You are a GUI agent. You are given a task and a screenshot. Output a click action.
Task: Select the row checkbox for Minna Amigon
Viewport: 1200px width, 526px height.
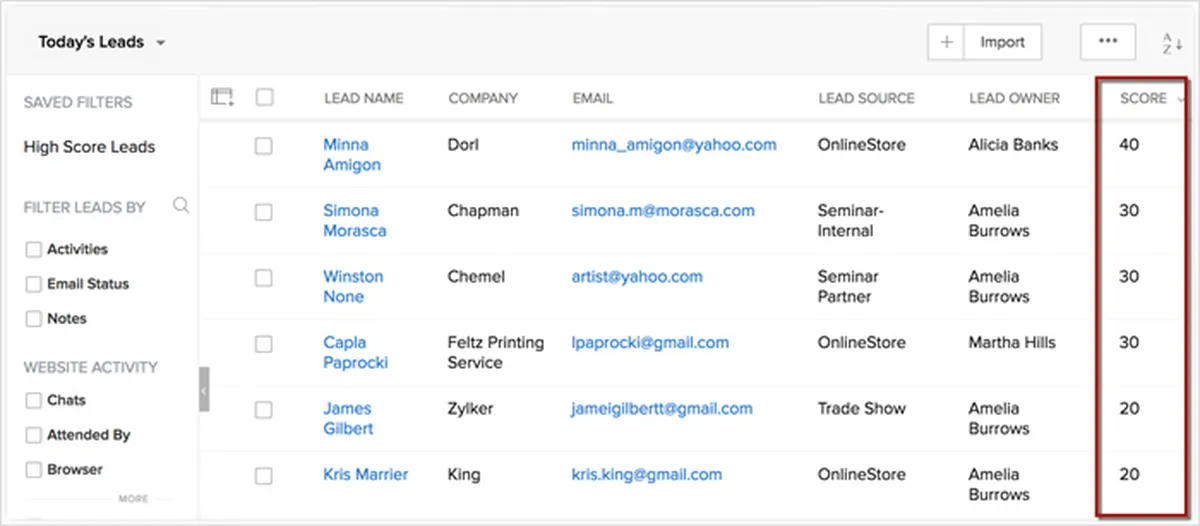263,146
